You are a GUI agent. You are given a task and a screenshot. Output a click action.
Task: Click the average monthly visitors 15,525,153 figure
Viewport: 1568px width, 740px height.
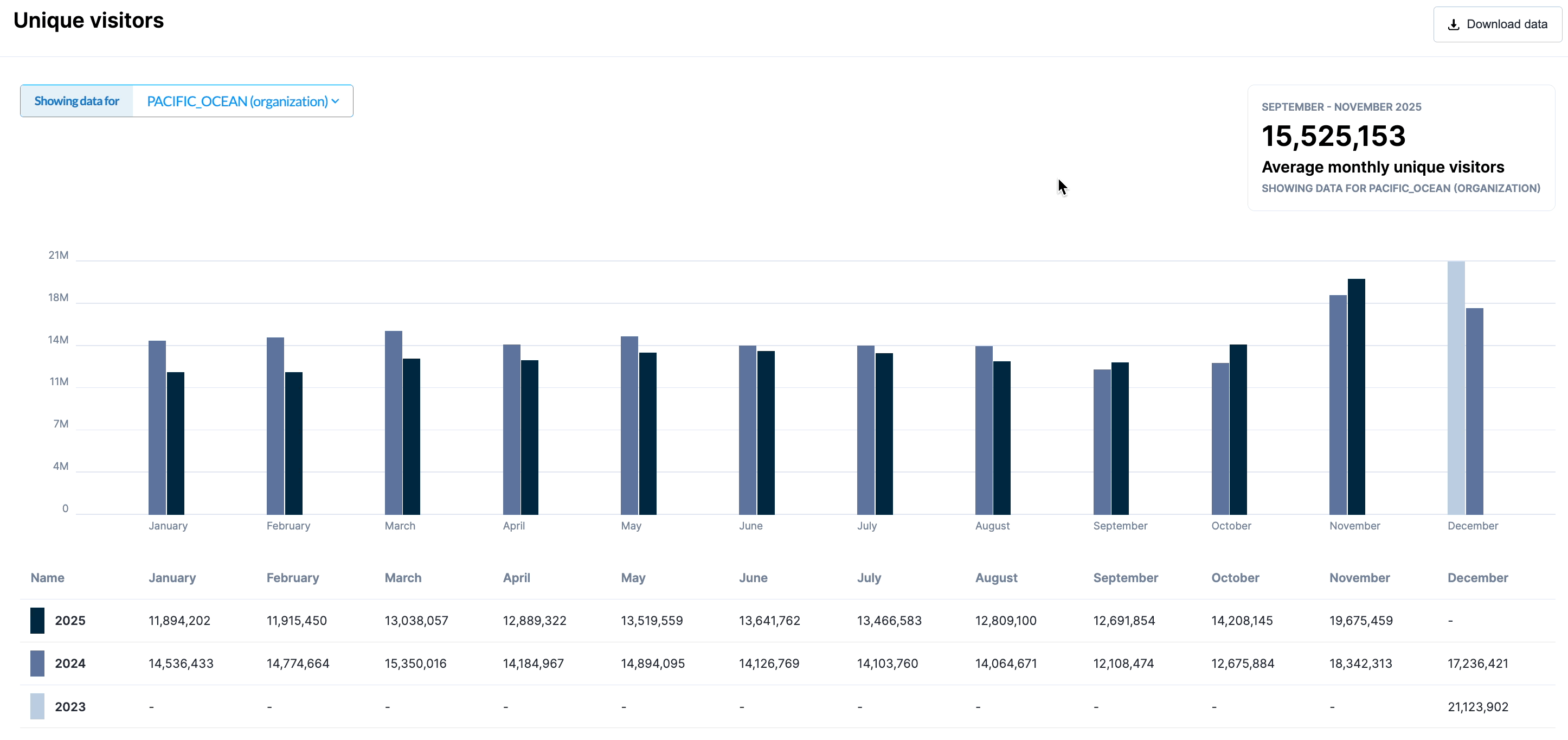pos(1333,136)
